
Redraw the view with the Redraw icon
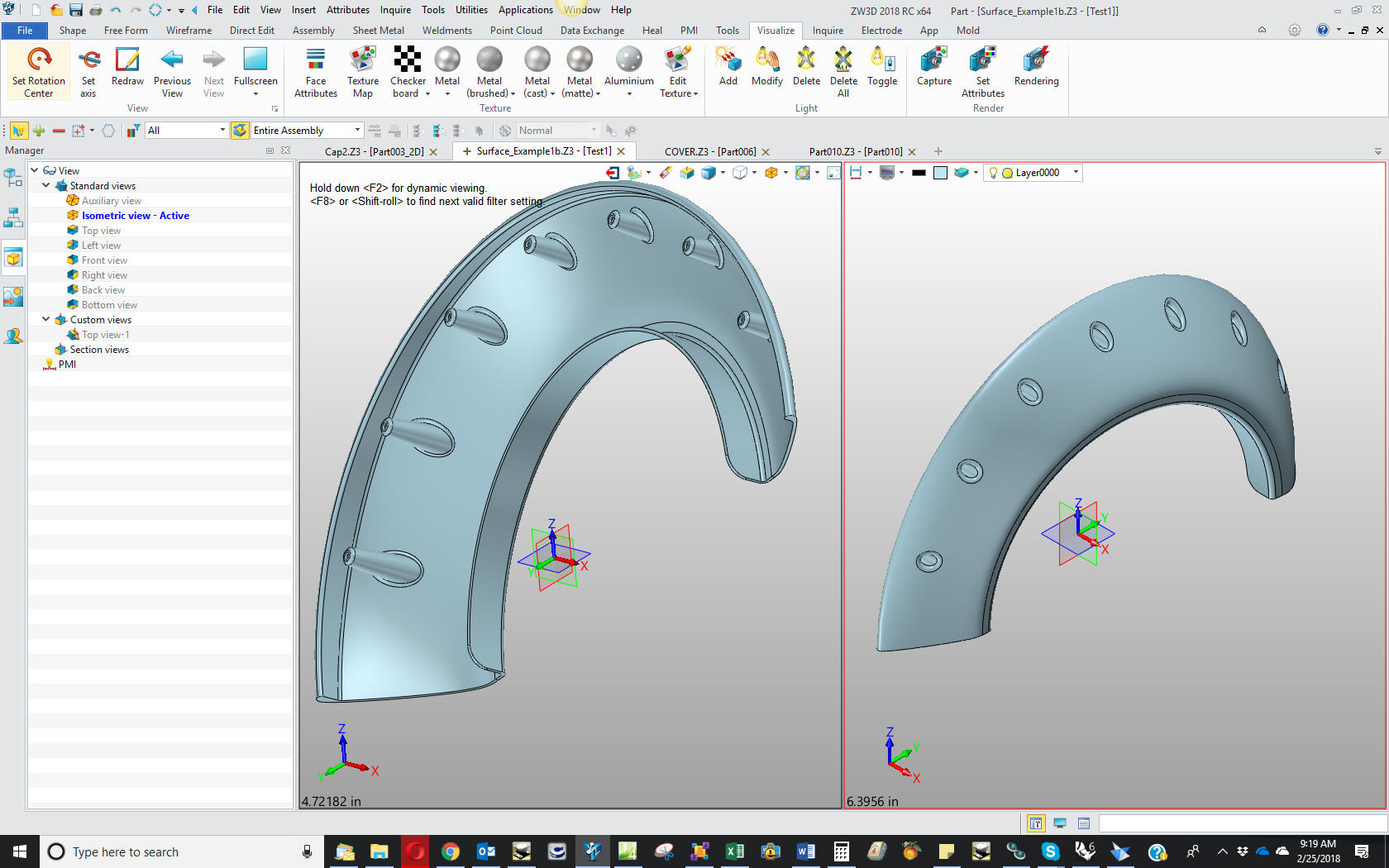pyautogui.click(x=127, y=67)
